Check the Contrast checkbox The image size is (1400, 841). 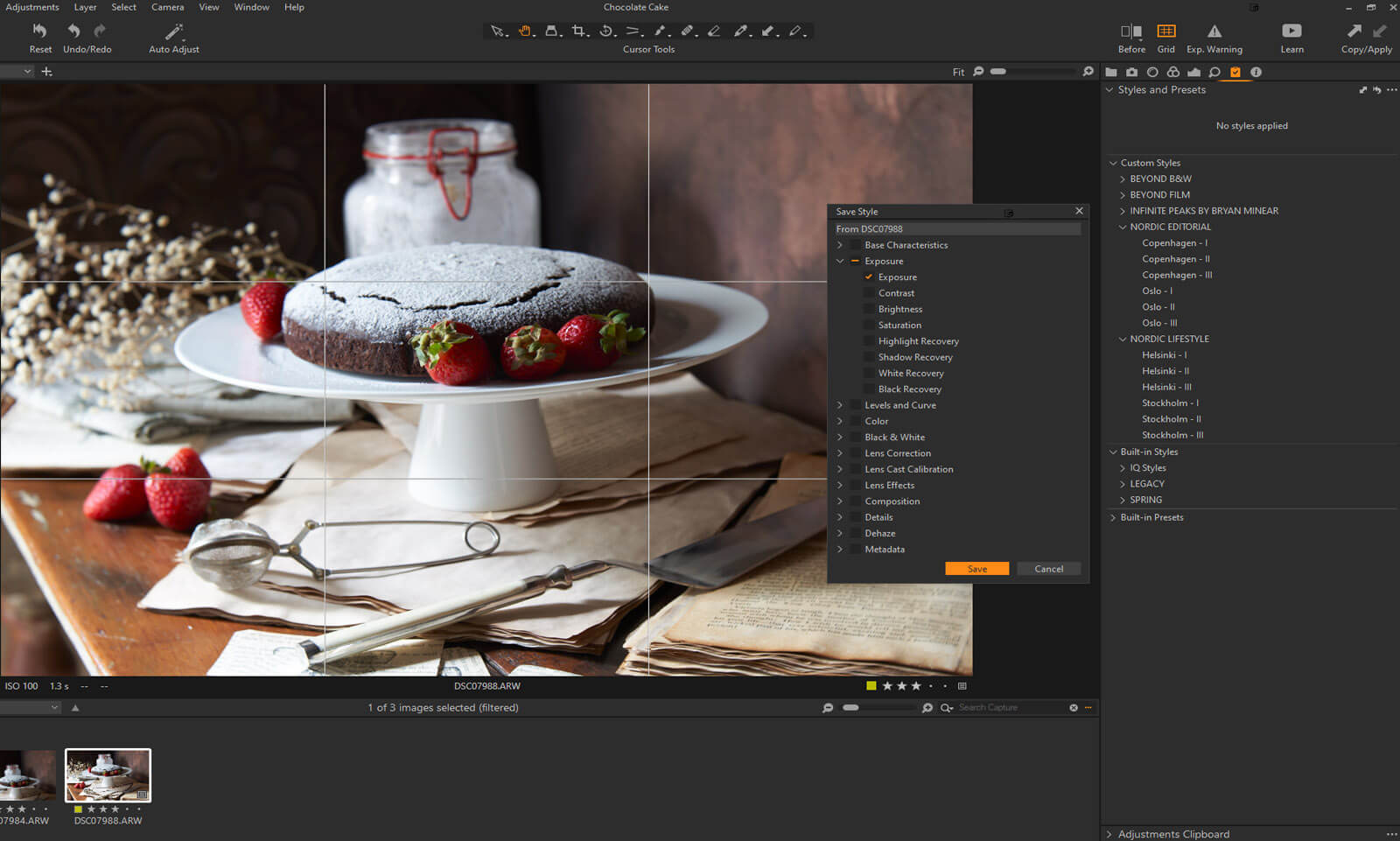(x=869, y=293)
